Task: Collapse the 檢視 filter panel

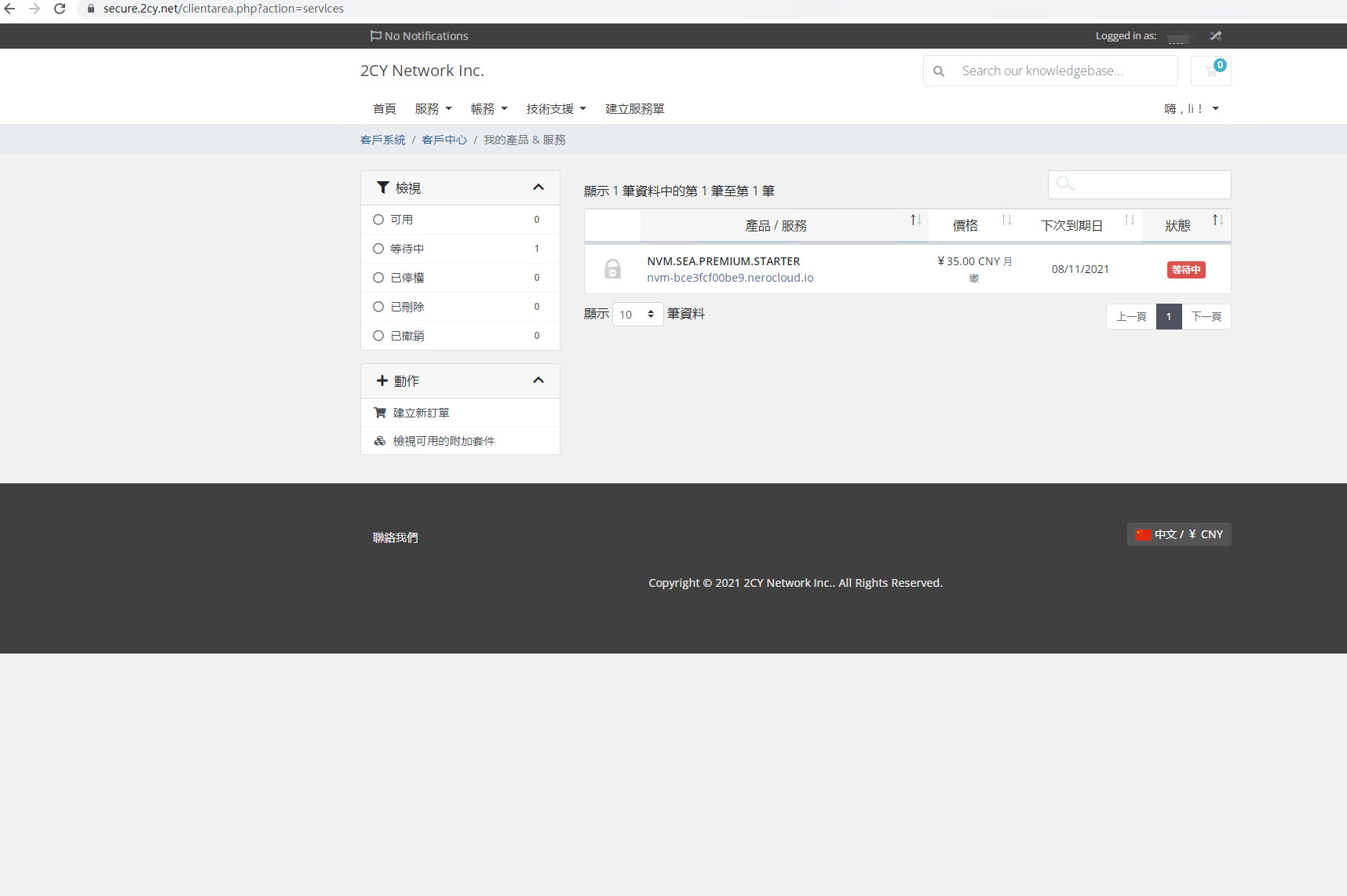Action: 538,188
